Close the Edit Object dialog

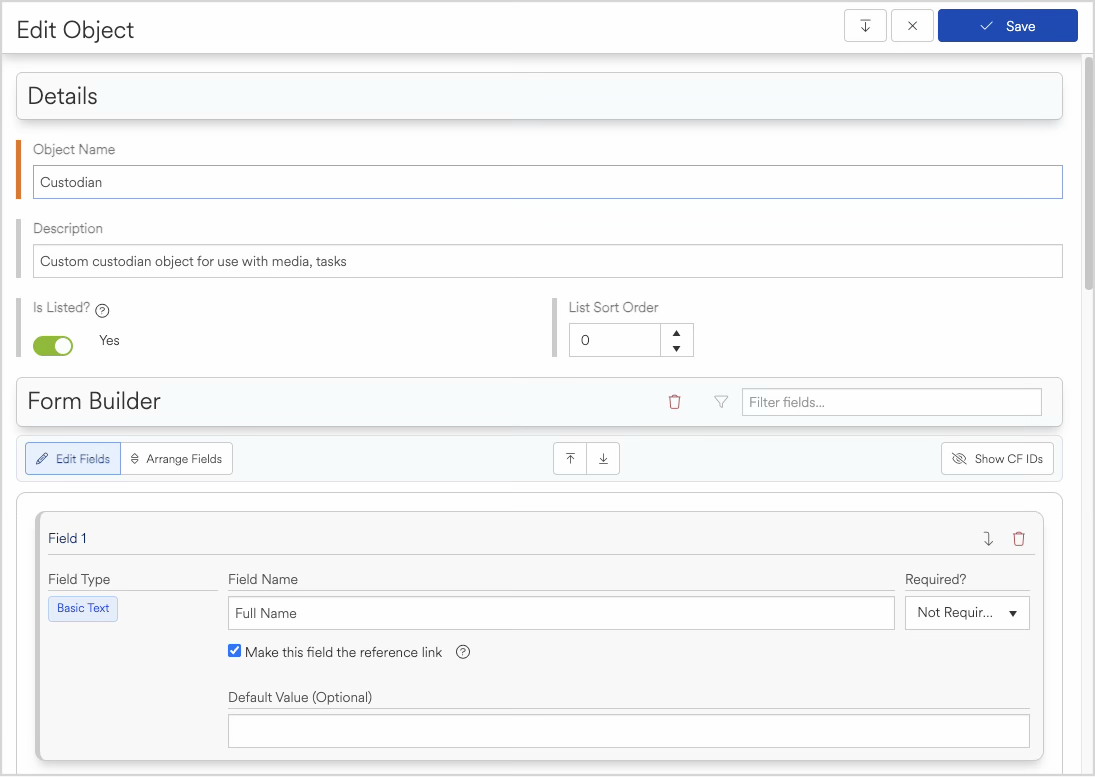[912, 26]
